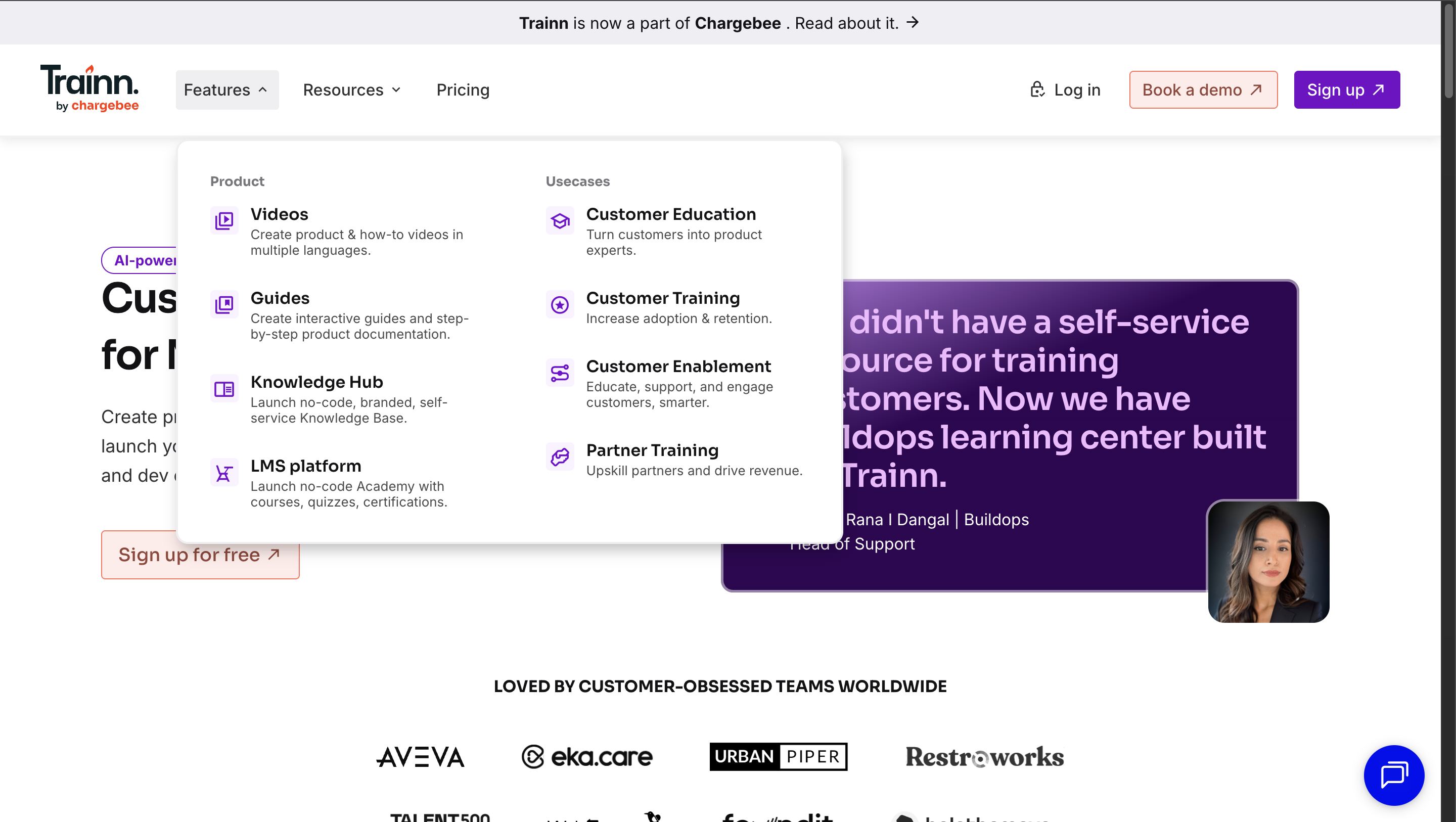Click the Guides product icon

[224, 304]
